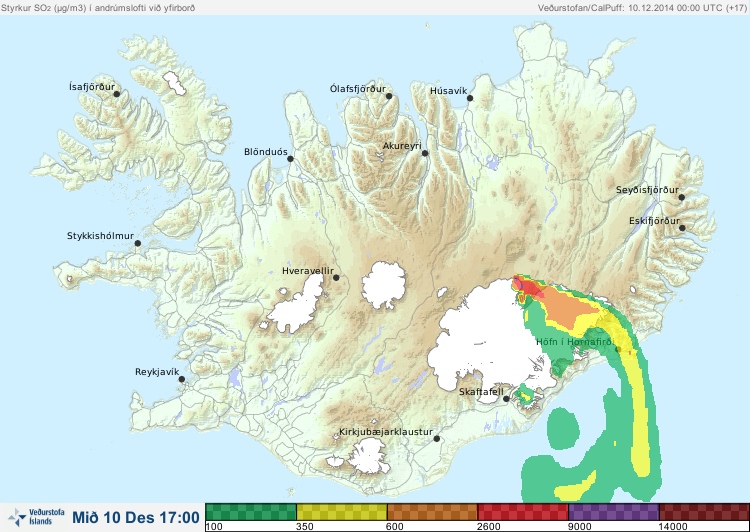Screen dimensions: 750x532
Task: Click the Veðurstofan/CalPuff timestamp text
Action: (642, 8)
